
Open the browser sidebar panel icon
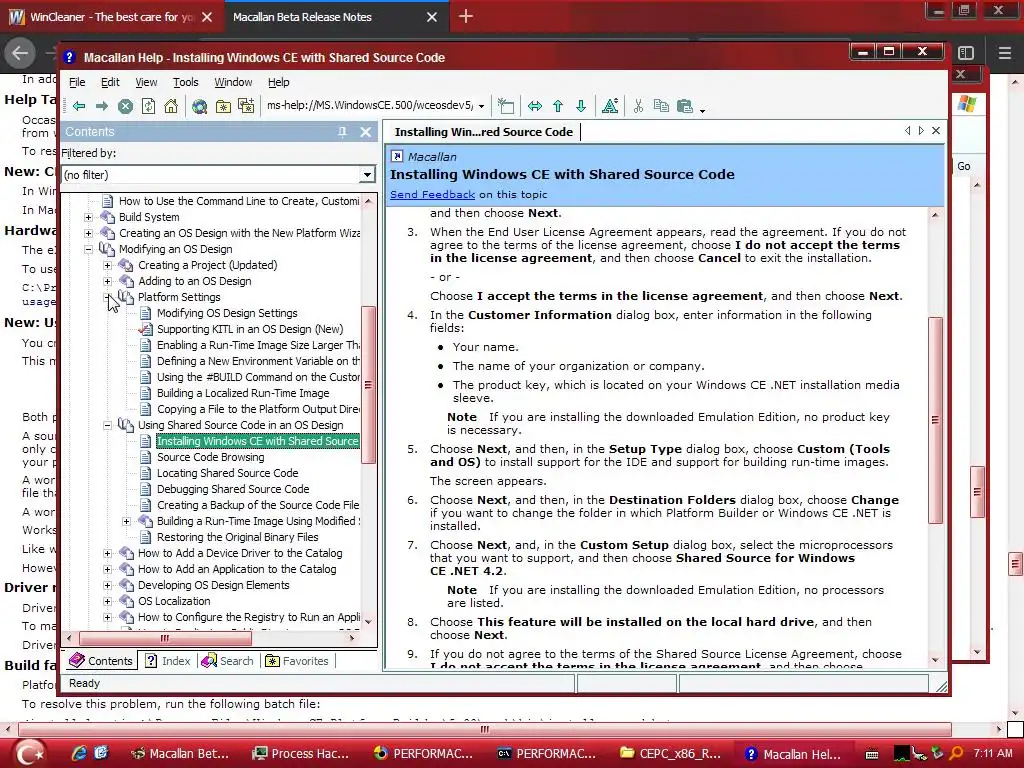pos(966,53)
